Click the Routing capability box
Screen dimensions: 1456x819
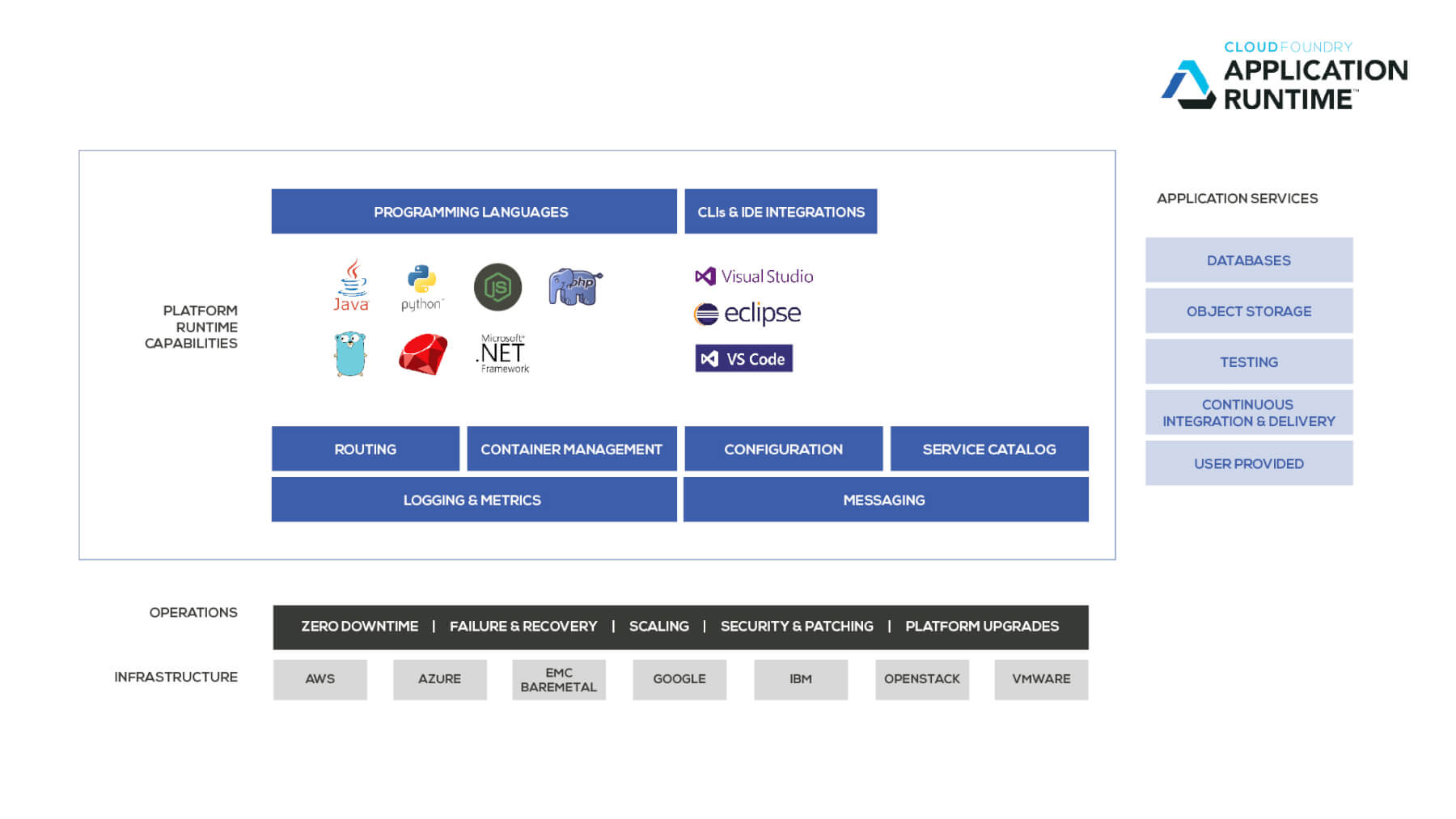click(365, 449)
